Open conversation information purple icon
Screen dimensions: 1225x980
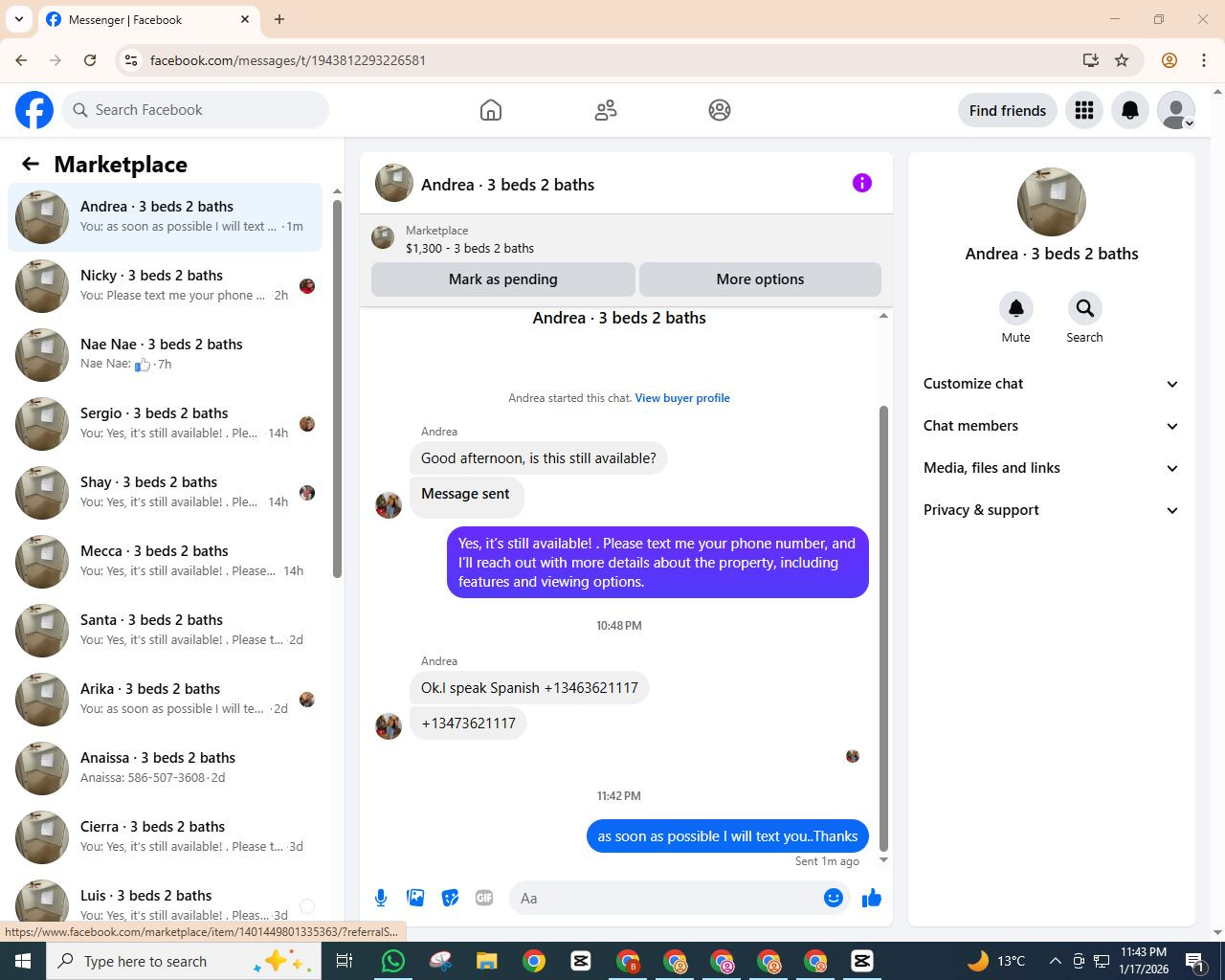pyautogui.click(x=862, y=183)
